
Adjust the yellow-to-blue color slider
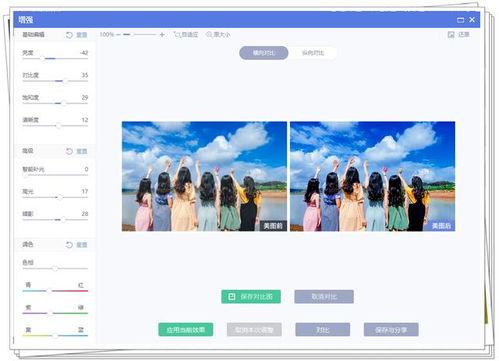pyautogui.click(x=55, y=336)
